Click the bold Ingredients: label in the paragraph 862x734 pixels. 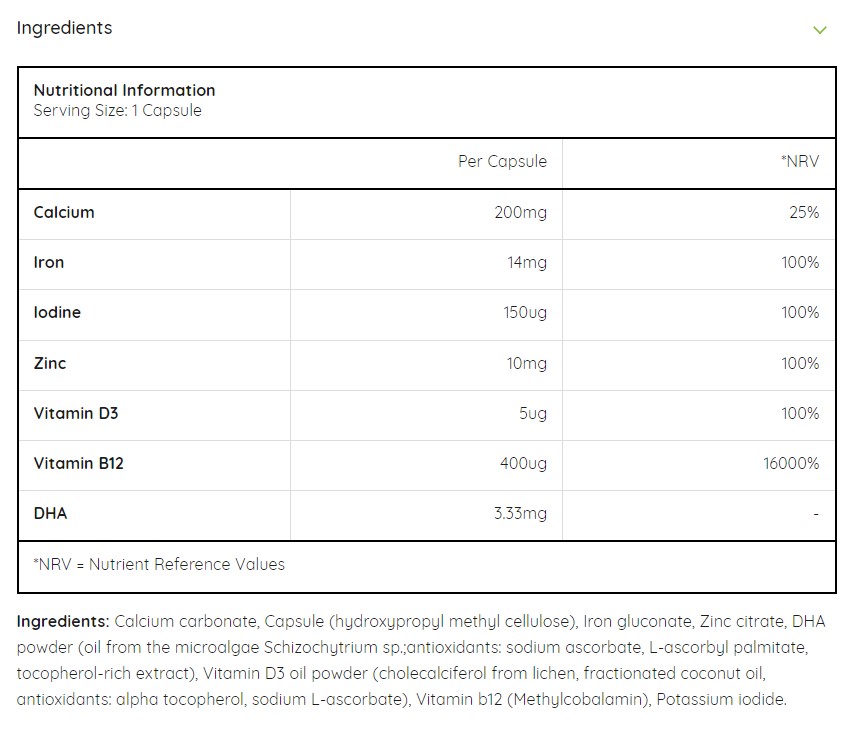63,621
